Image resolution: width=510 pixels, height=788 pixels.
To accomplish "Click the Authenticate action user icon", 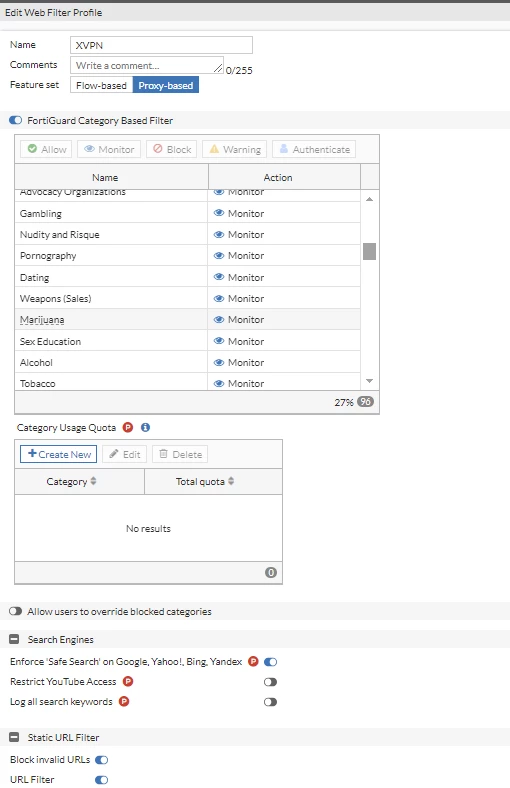I will coord(284,149).
